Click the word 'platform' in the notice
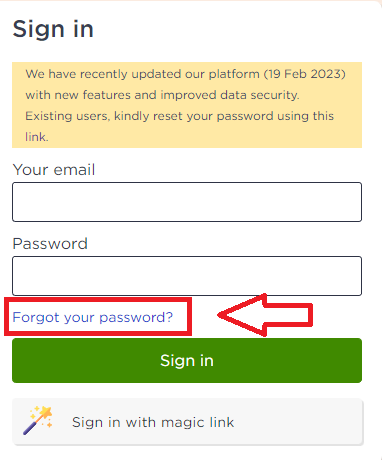This screenshot has height=460, width=382. [234, 74]
